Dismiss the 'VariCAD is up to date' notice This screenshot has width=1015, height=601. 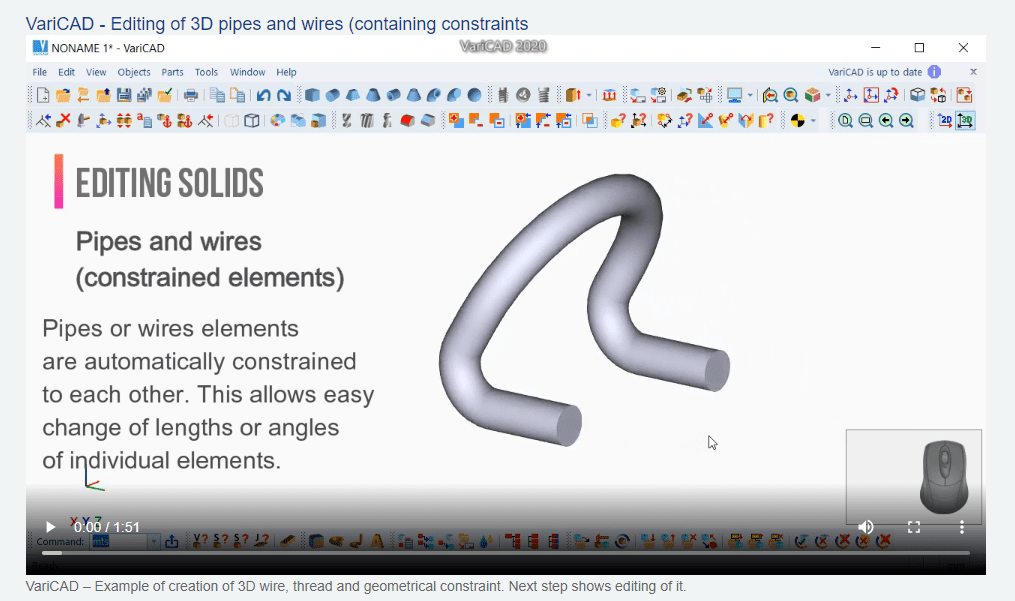(973, 72)
